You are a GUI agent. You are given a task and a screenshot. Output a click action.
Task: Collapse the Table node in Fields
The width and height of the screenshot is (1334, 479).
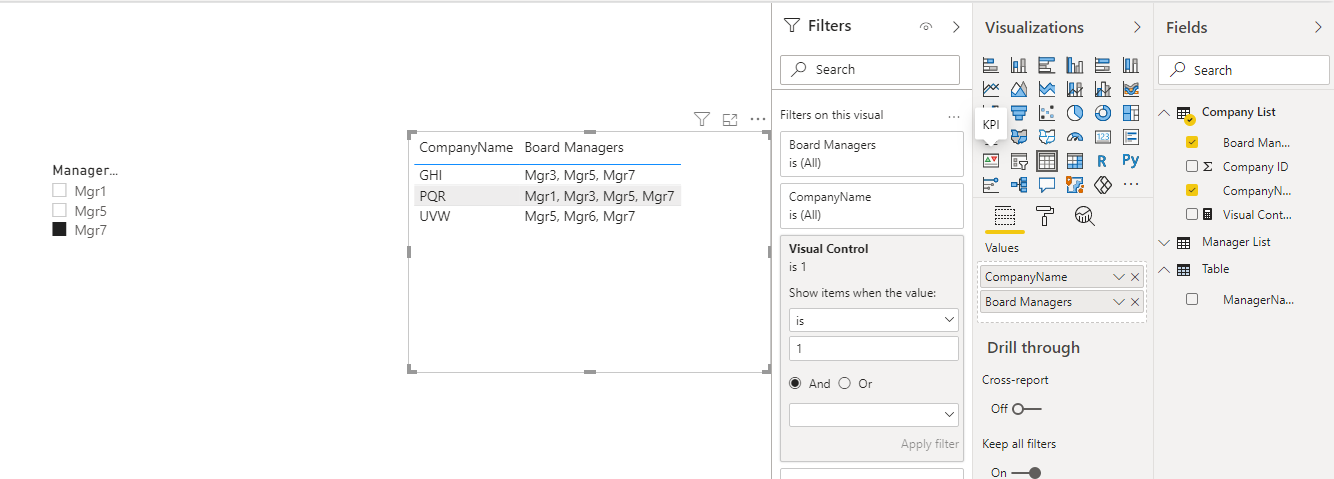point(1164,269)
